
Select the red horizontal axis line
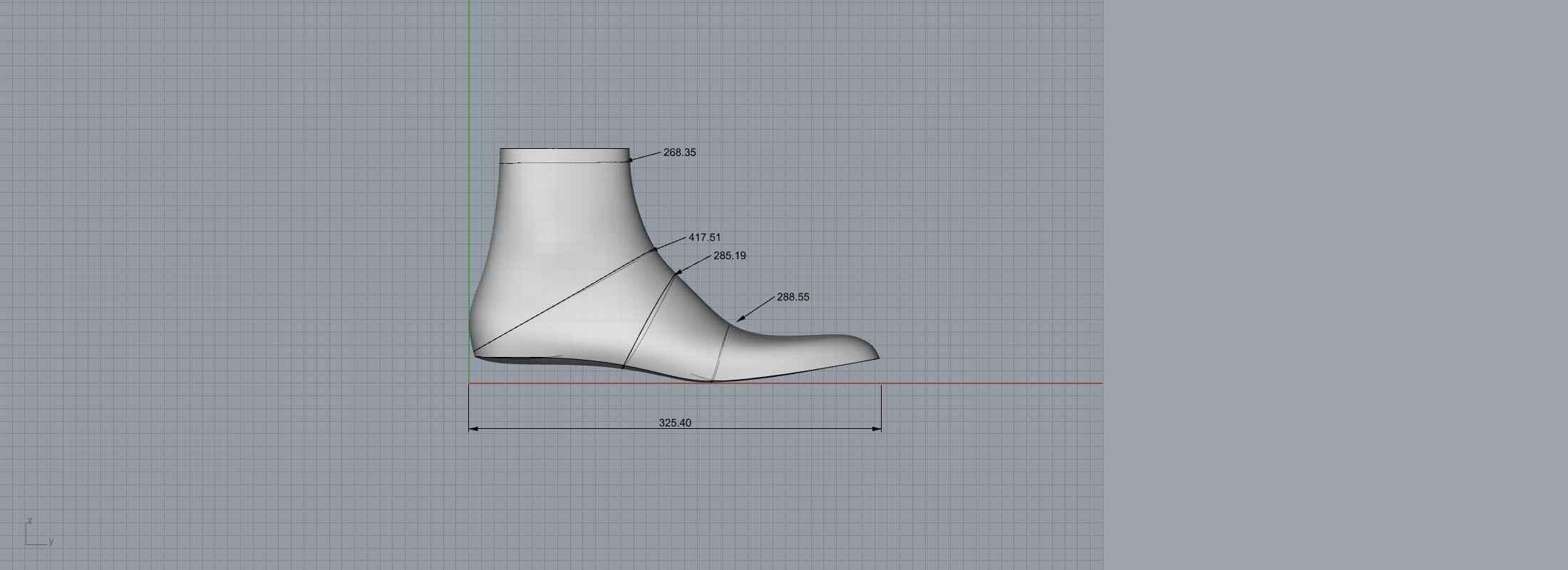(x=998, y=383)
